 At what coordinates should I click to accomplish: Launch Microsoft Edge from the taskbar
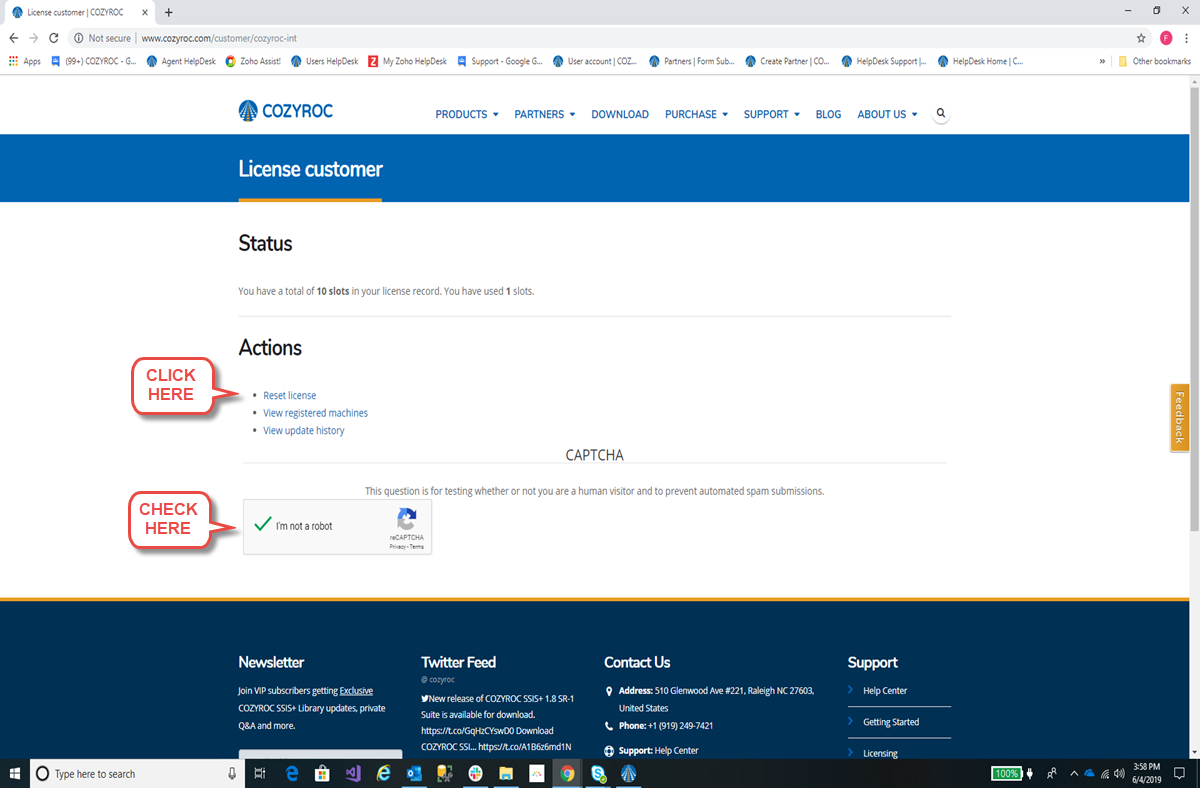point(292,773)
